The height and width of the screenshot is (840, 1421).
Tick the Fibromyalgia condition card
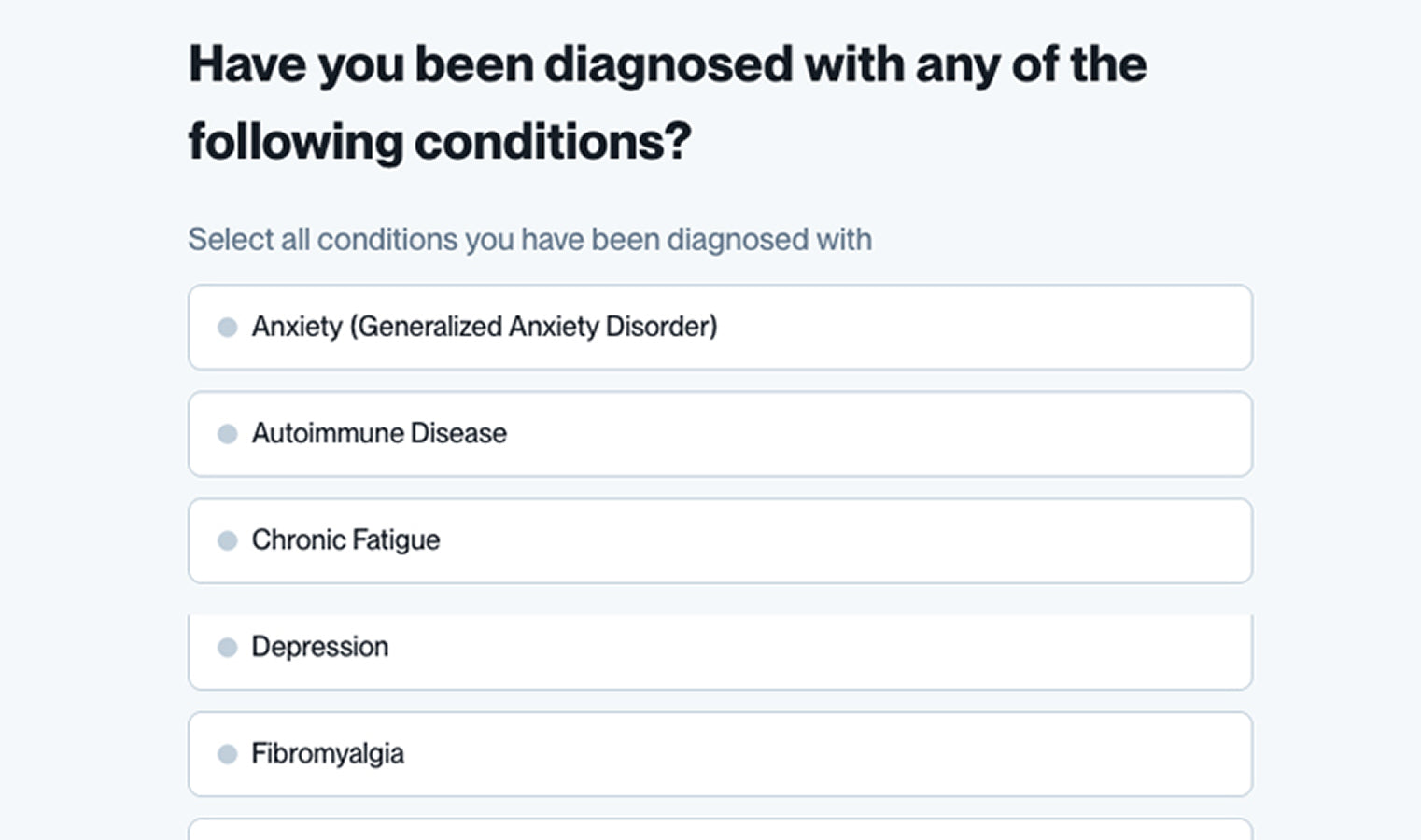pyautogui.click(x=719, y=754)
